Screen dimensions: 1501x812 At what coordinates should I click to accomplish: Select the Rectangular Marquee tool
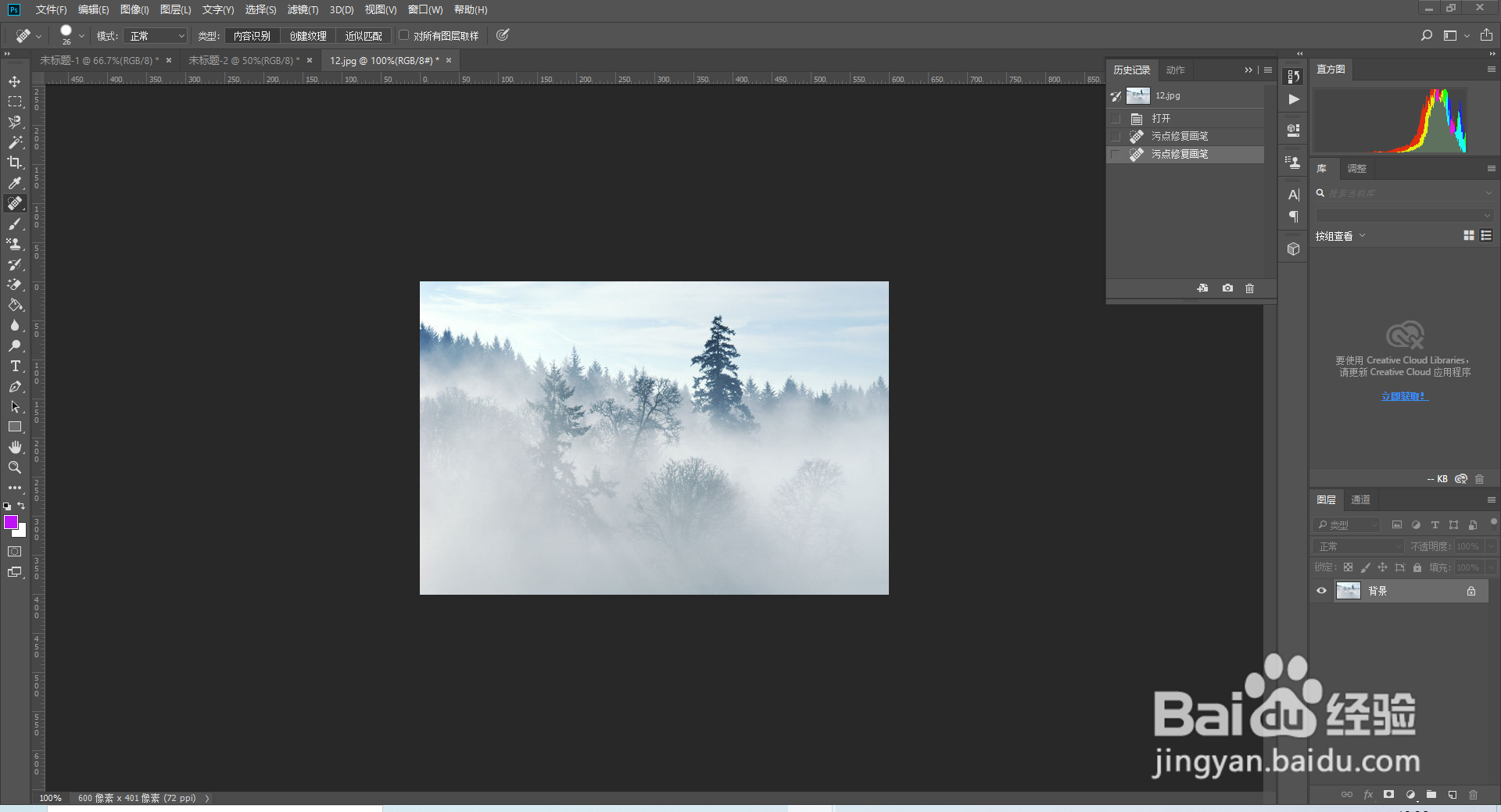(x=15, y=102)
